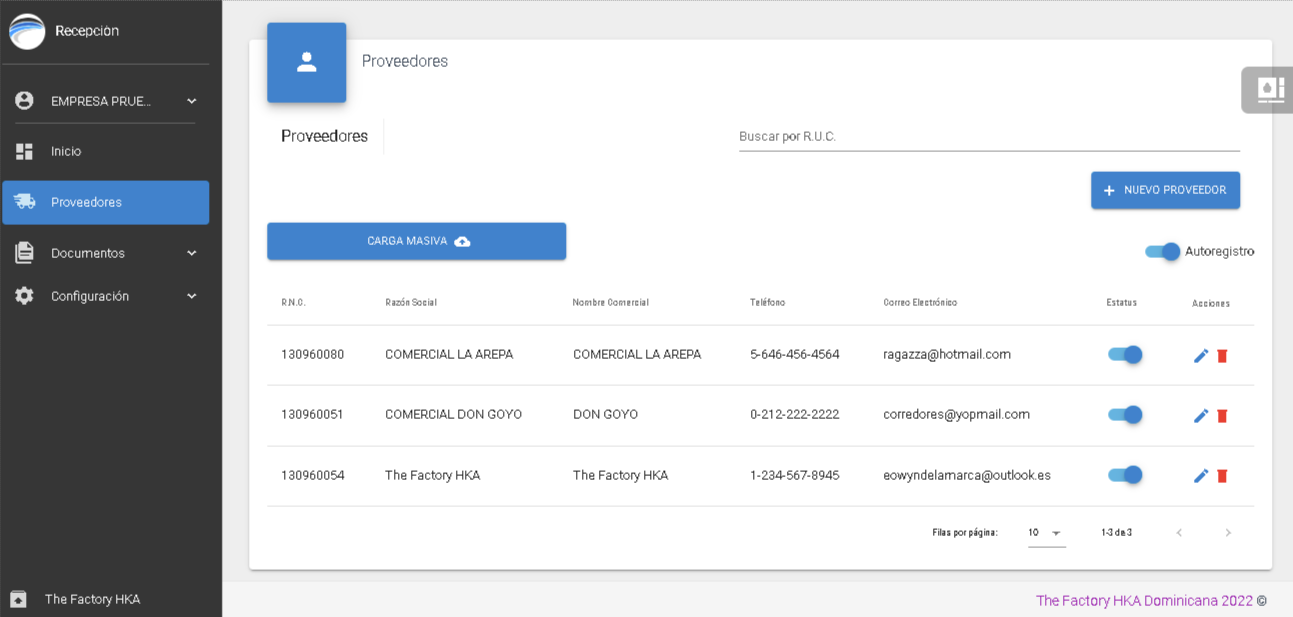Click the NUEVO PROVEEDOR button

coord(1165,190)
